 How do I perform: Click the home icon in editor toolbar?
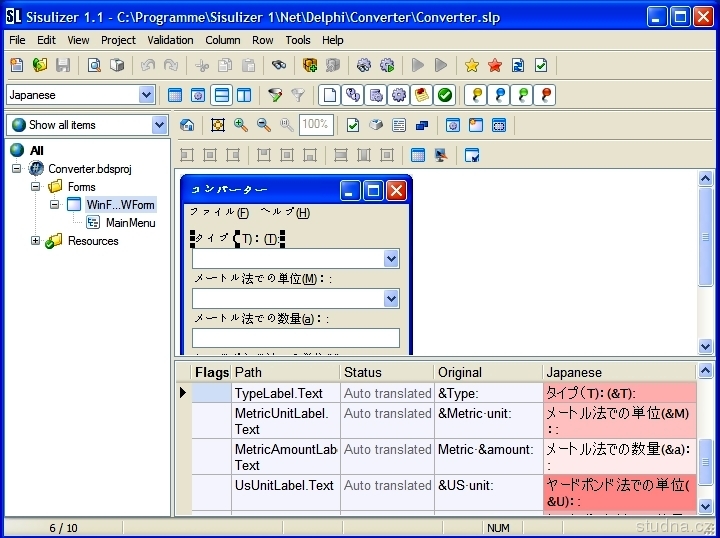[x=187, y=125]
